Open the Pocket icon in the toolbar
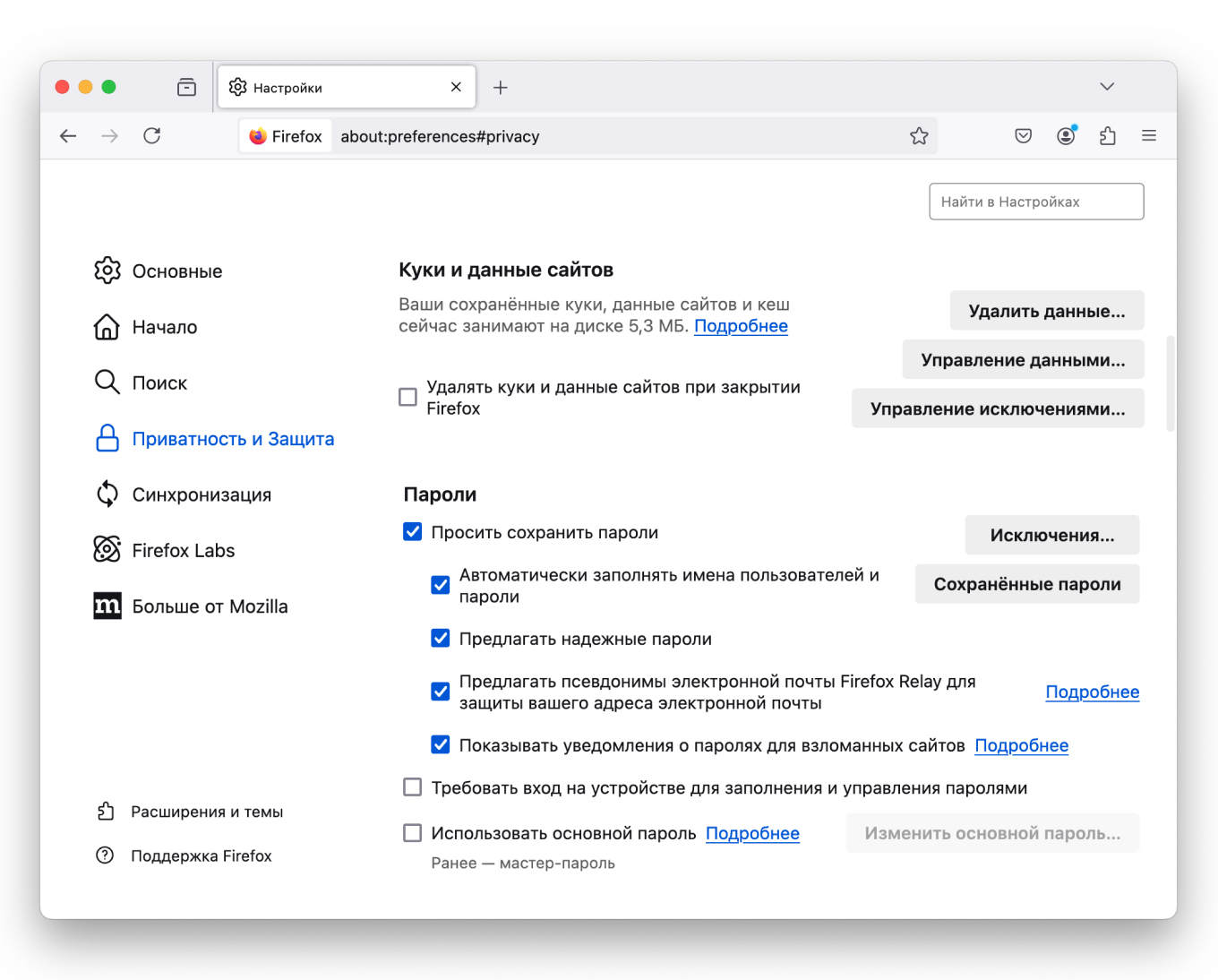1218x980 pixels. click(1023, 135)
